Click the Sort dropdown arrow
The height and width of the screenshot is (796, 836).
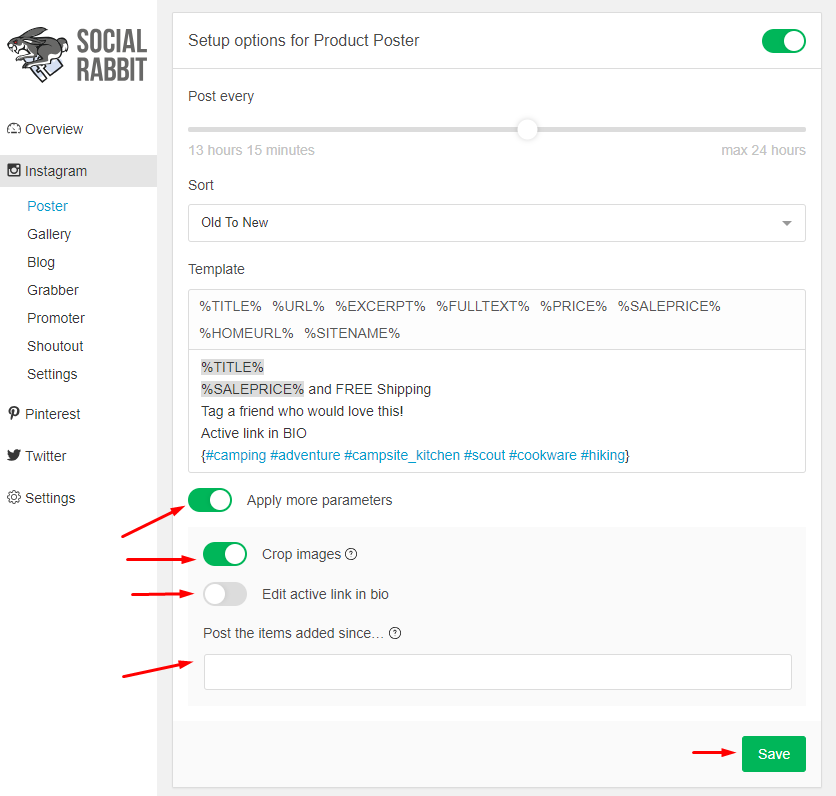pos(786,223)
